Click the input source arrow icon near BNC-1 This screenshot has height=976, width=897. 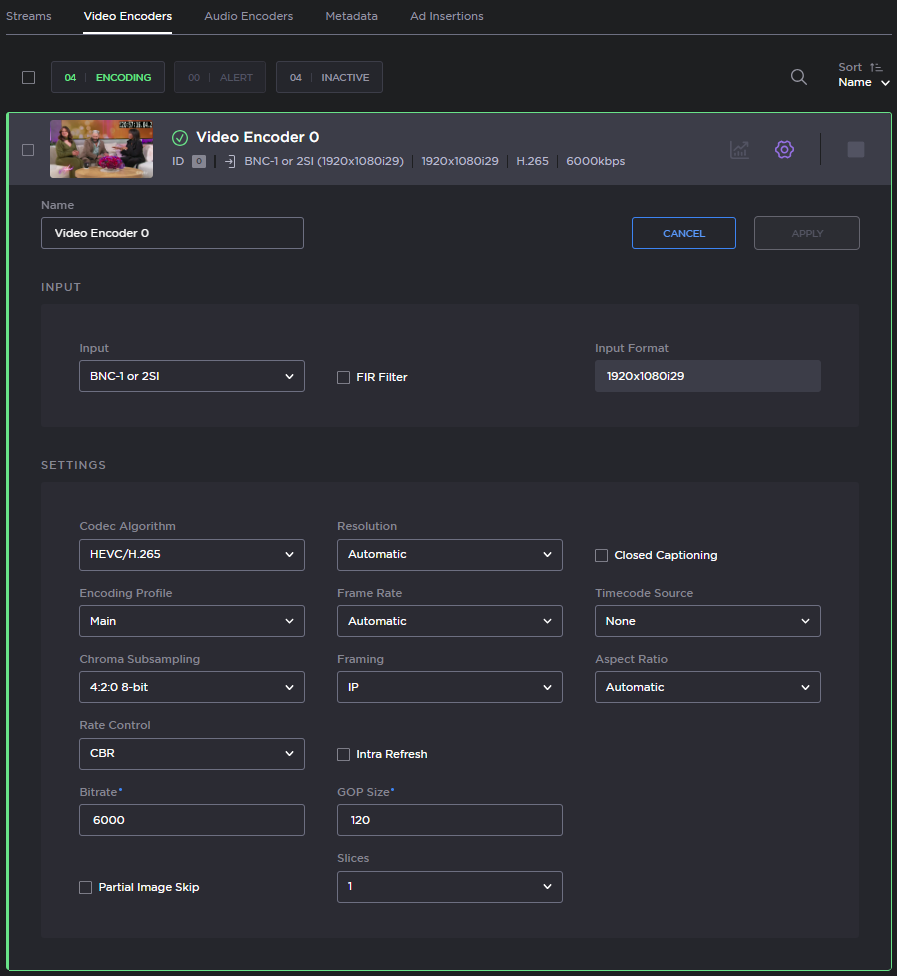coord(228,160)
